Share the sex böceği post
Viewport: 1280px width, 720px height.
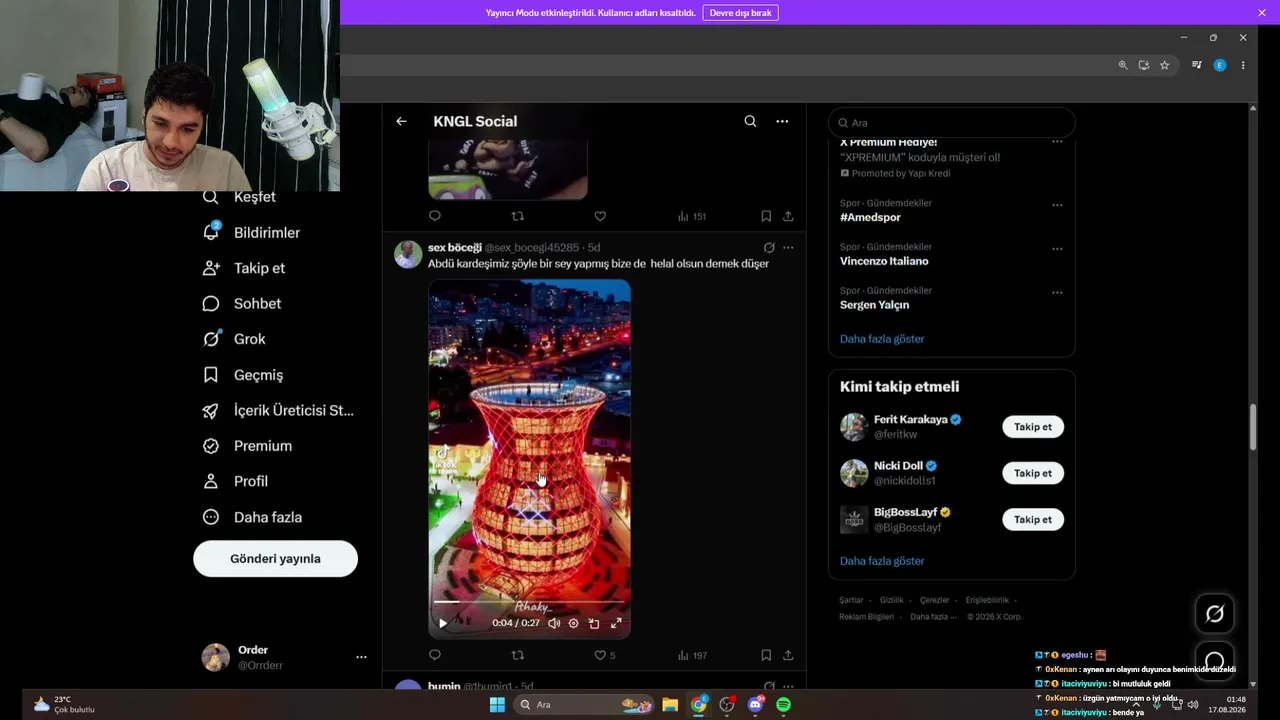pos(788,655)
